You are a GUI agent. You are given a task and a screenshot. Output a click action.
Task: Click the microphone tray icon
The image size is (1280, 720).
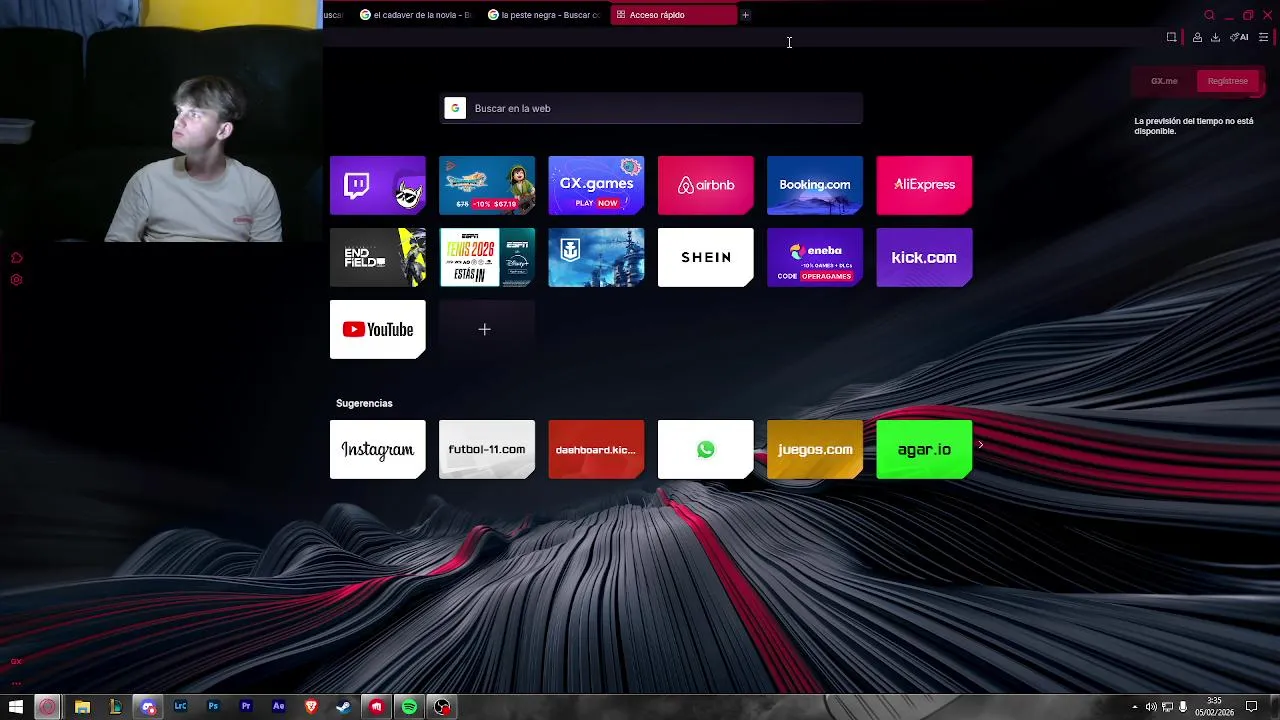1183,707
